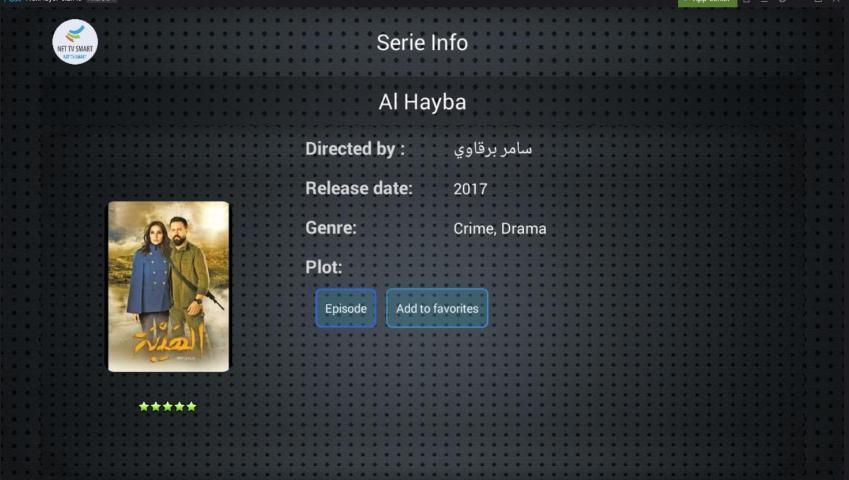Click the first green rating star
The width and height of the screenshot is (849, 480).
coord(144,406)
